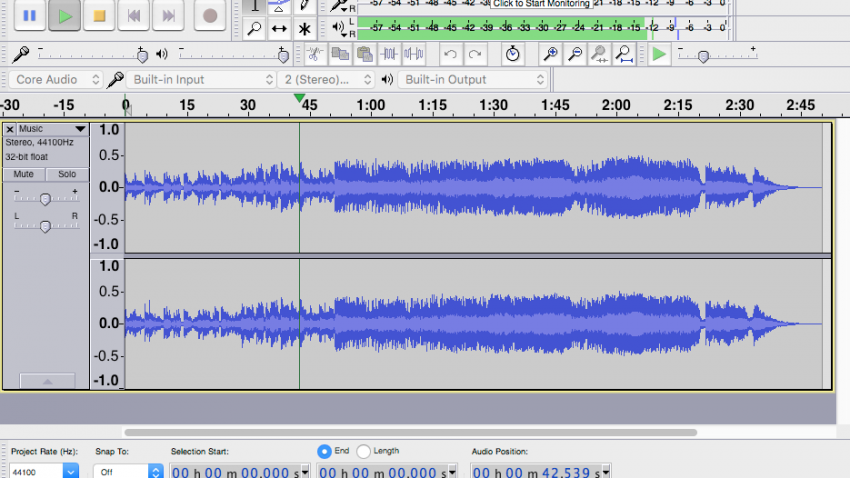Viewport: 850px width, 478px height.
Task: Fit entire project in window
Action: tap(624, 54)
